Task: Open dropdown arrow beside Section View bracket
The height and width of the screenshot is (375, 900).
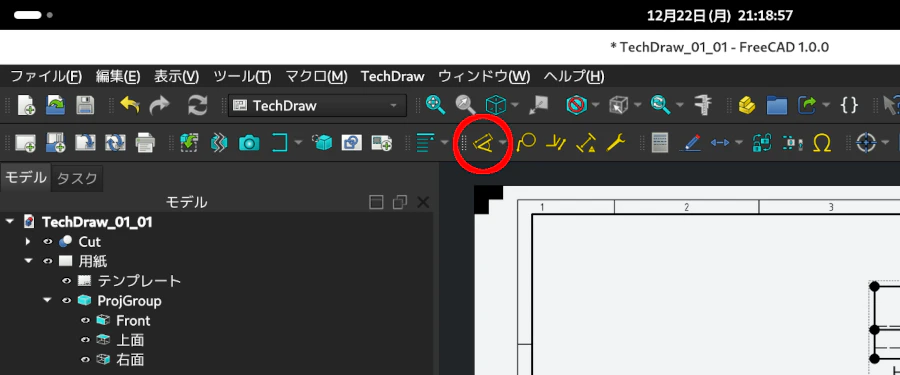Action: [x=298, y=142]
